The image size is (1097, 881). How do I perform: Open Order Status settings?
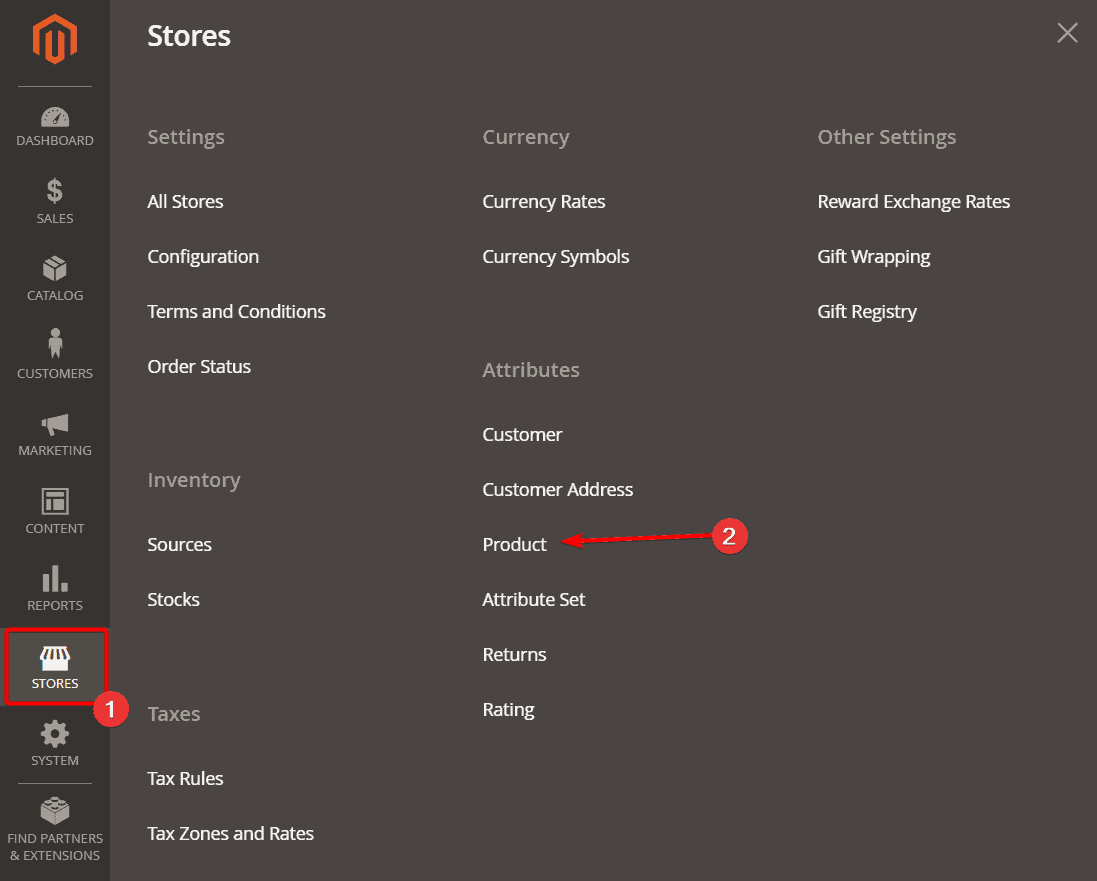point(199,367)
